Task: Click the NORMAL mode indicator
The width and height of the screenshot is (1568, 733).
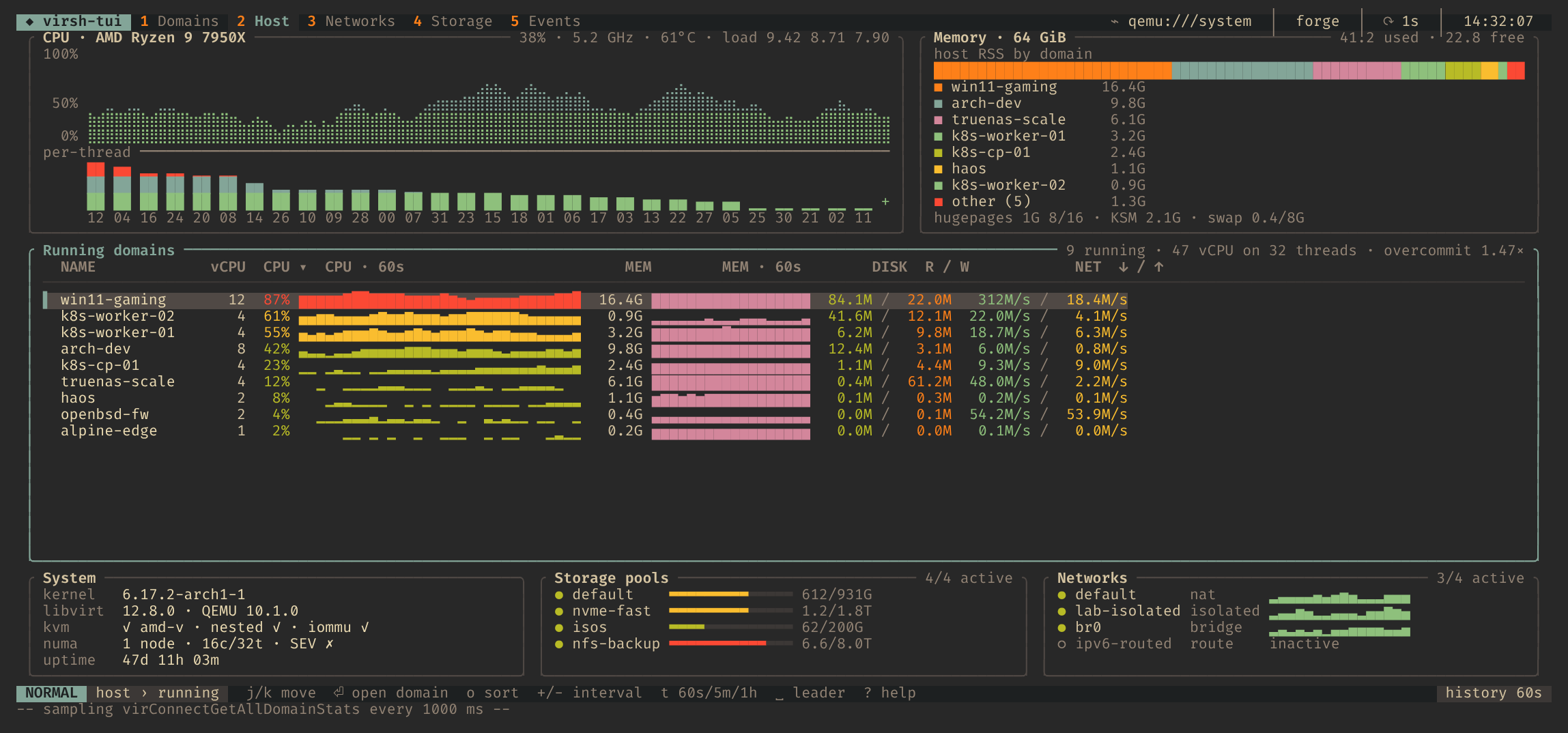Action: pos(51,693)
